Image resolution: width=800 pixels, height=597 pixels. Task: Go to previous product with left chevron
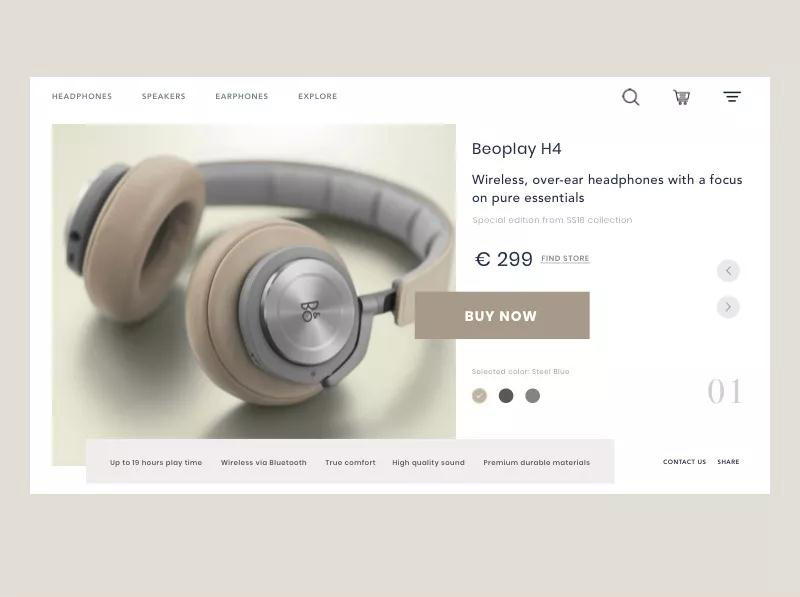(x=728, y=270)
